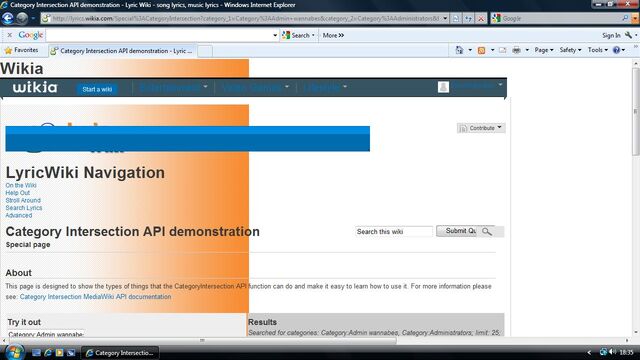640x360 pixels.
Task: Click the Print icon in command bar
Action: tap(516, 50)
